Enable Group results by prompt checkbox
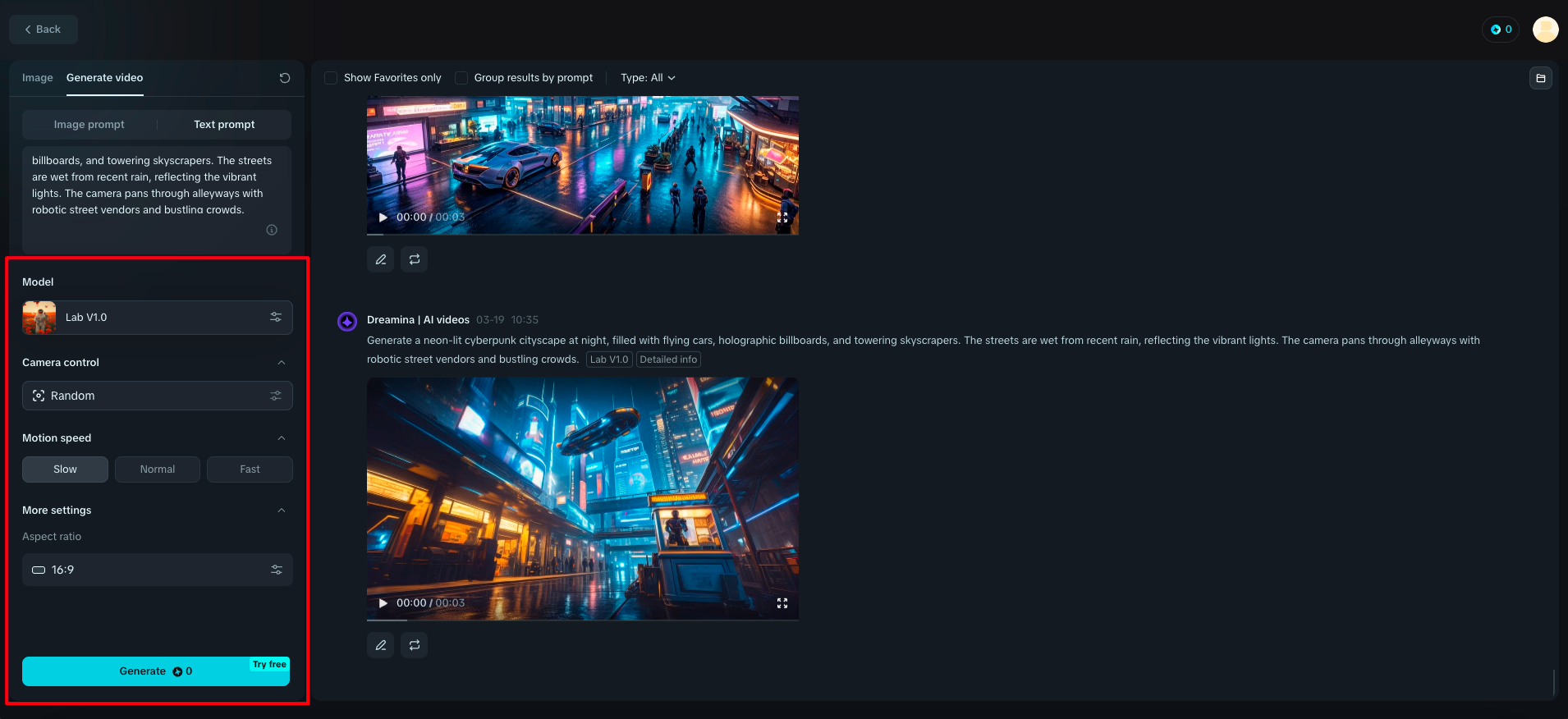The height and width of the screenshot is (719, 1568). click(x=461, y=78)
